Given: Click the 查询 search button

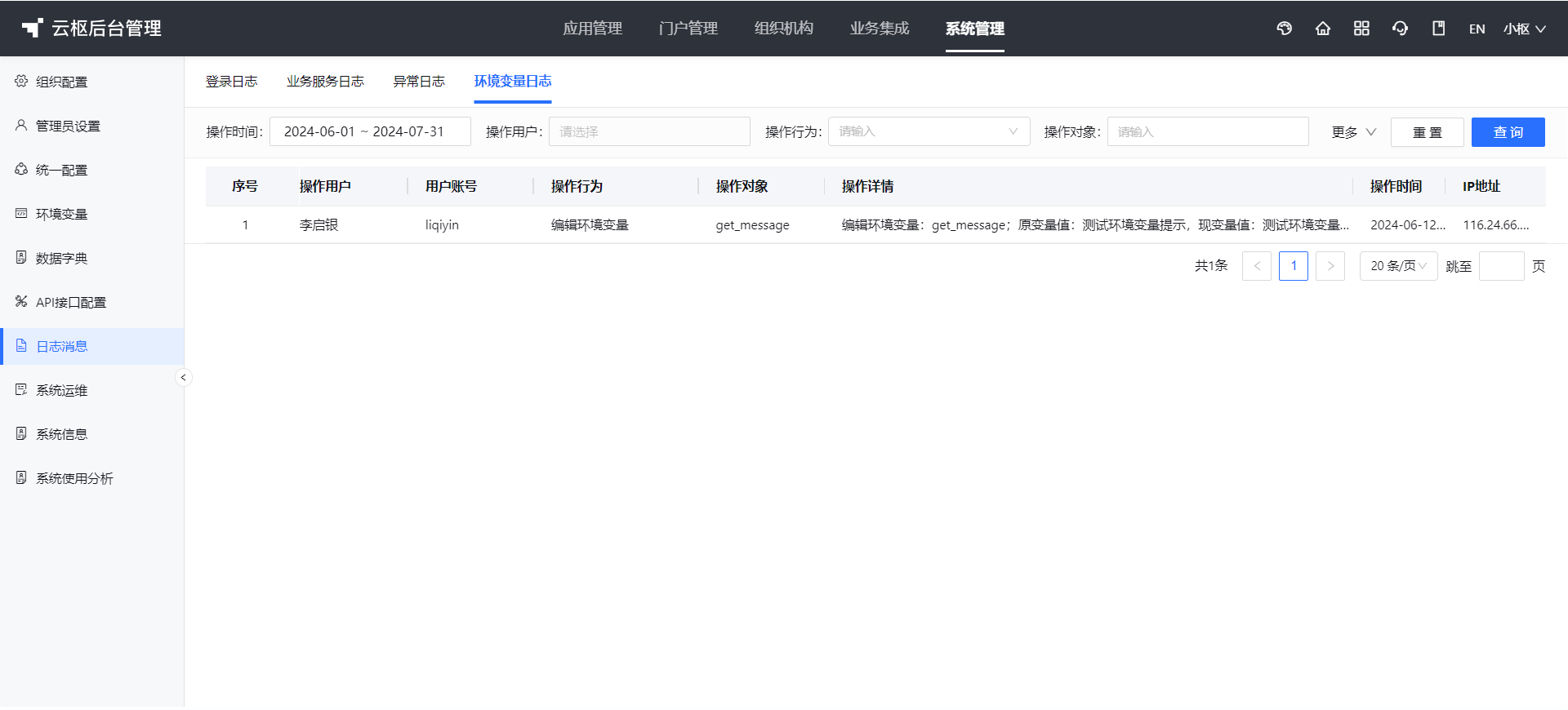Looking at the screenshot, I should click(x=1508, y=132).
